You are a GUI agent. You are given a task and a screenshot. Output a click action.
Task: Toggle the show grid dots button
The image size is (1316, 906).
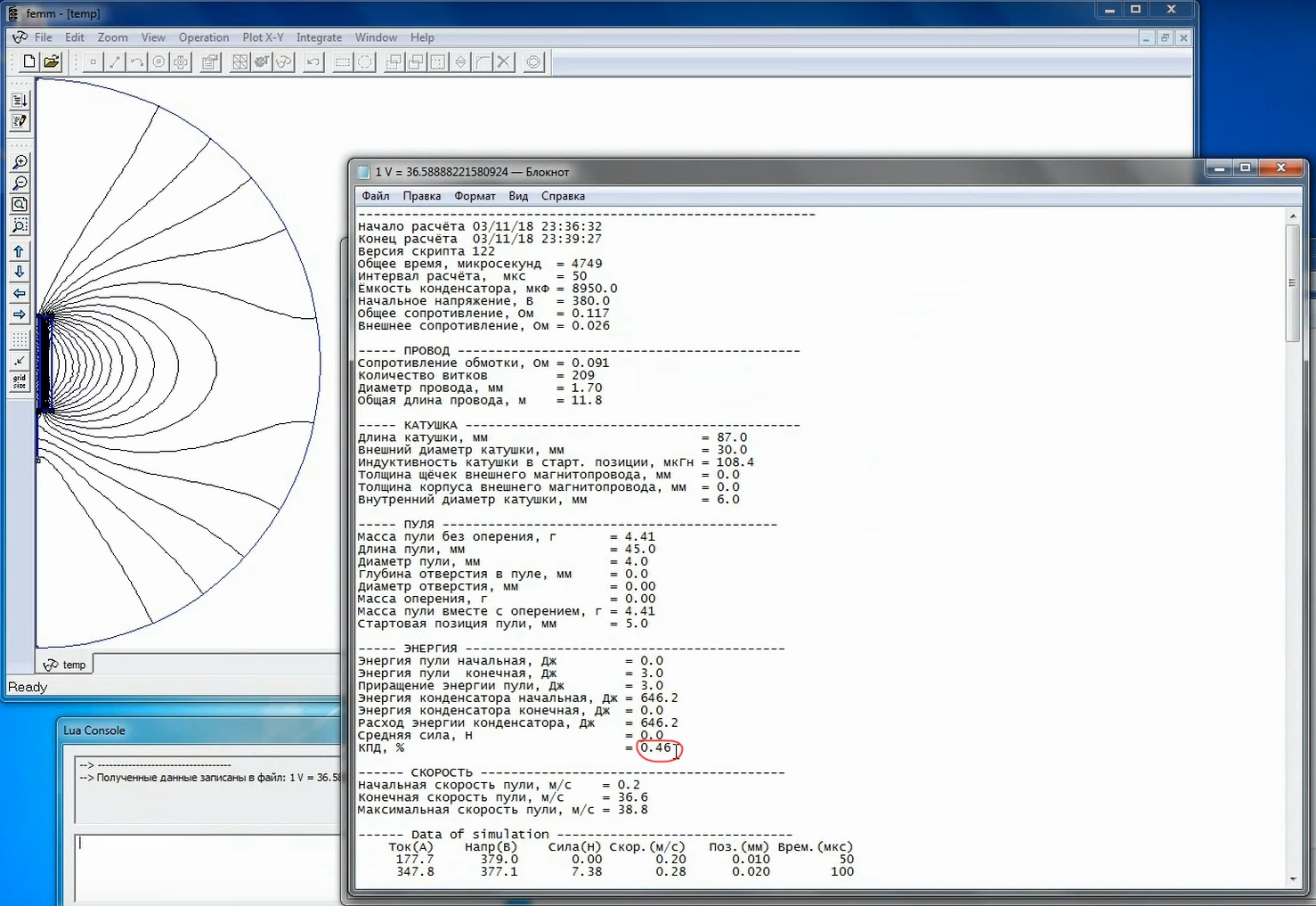coord(19,339)
